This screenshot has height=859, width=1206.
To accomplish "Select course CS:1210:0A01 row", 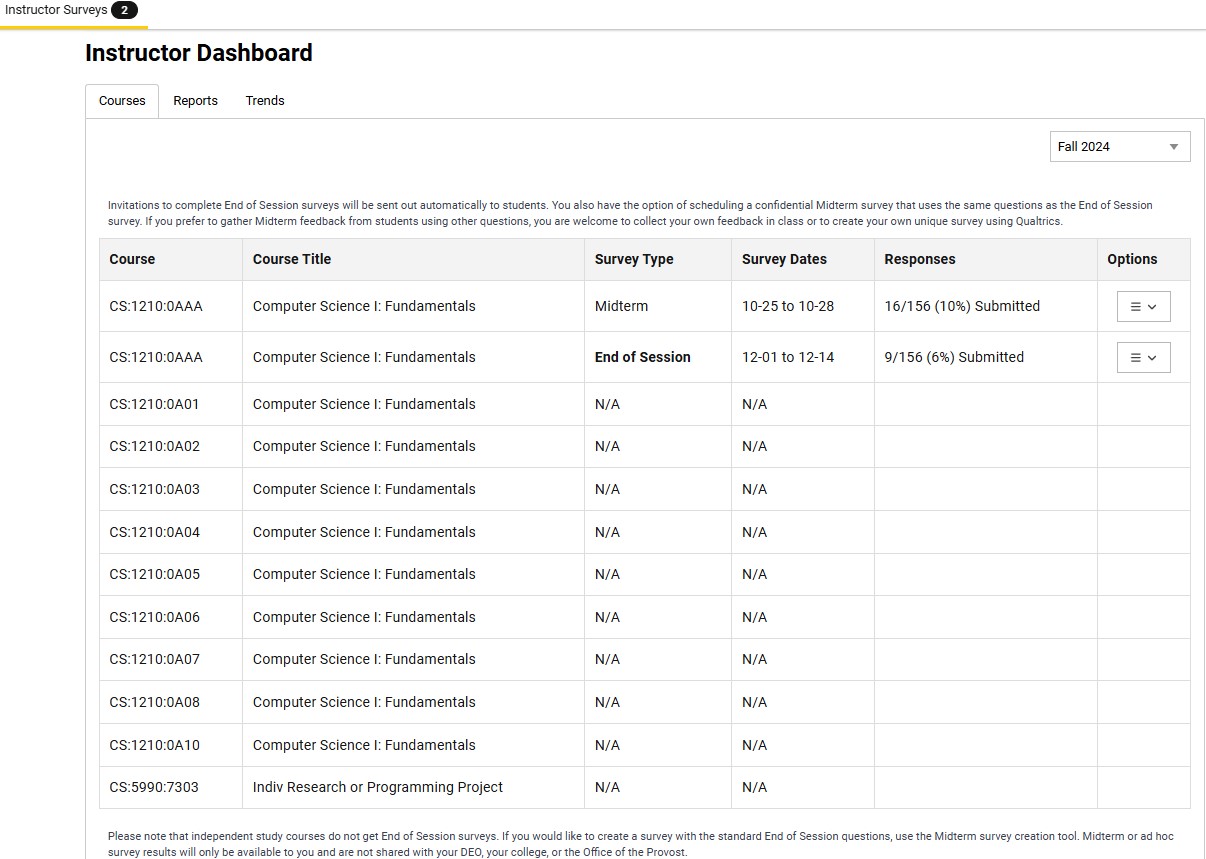I will (154, 405).
